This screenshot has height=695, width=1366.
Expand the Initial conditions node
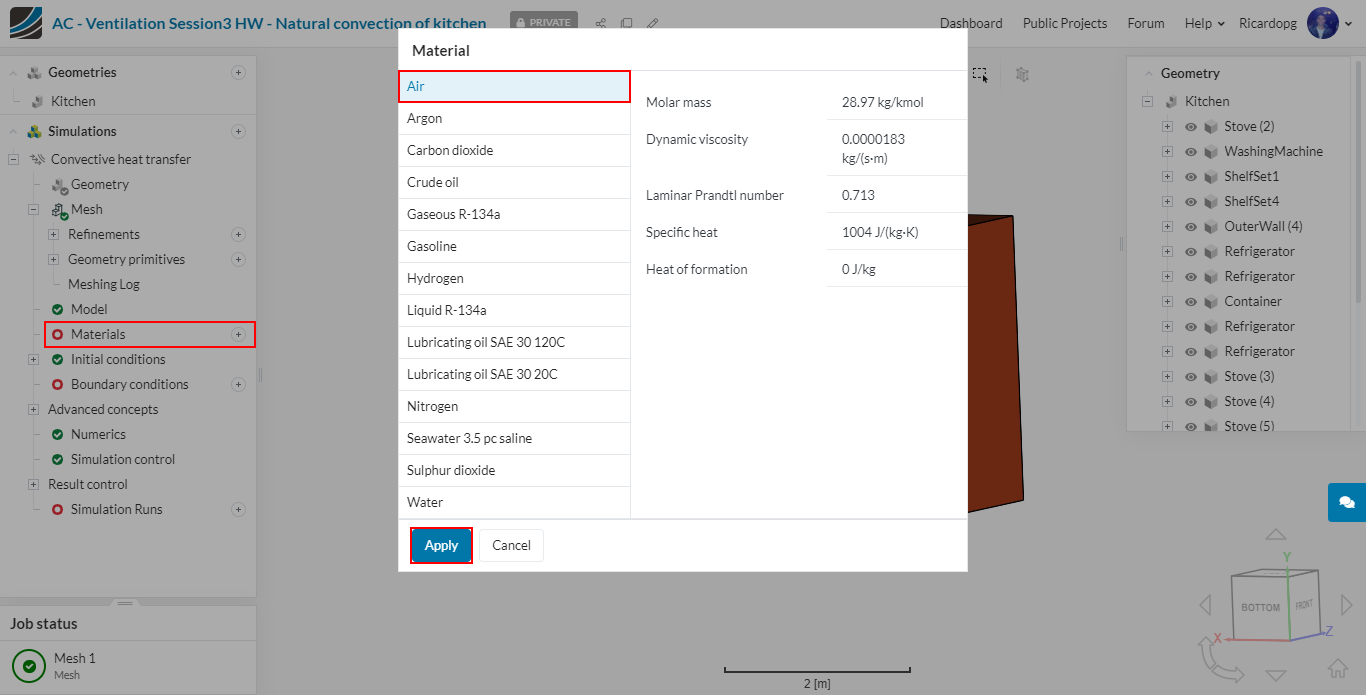tap(33, 359)
